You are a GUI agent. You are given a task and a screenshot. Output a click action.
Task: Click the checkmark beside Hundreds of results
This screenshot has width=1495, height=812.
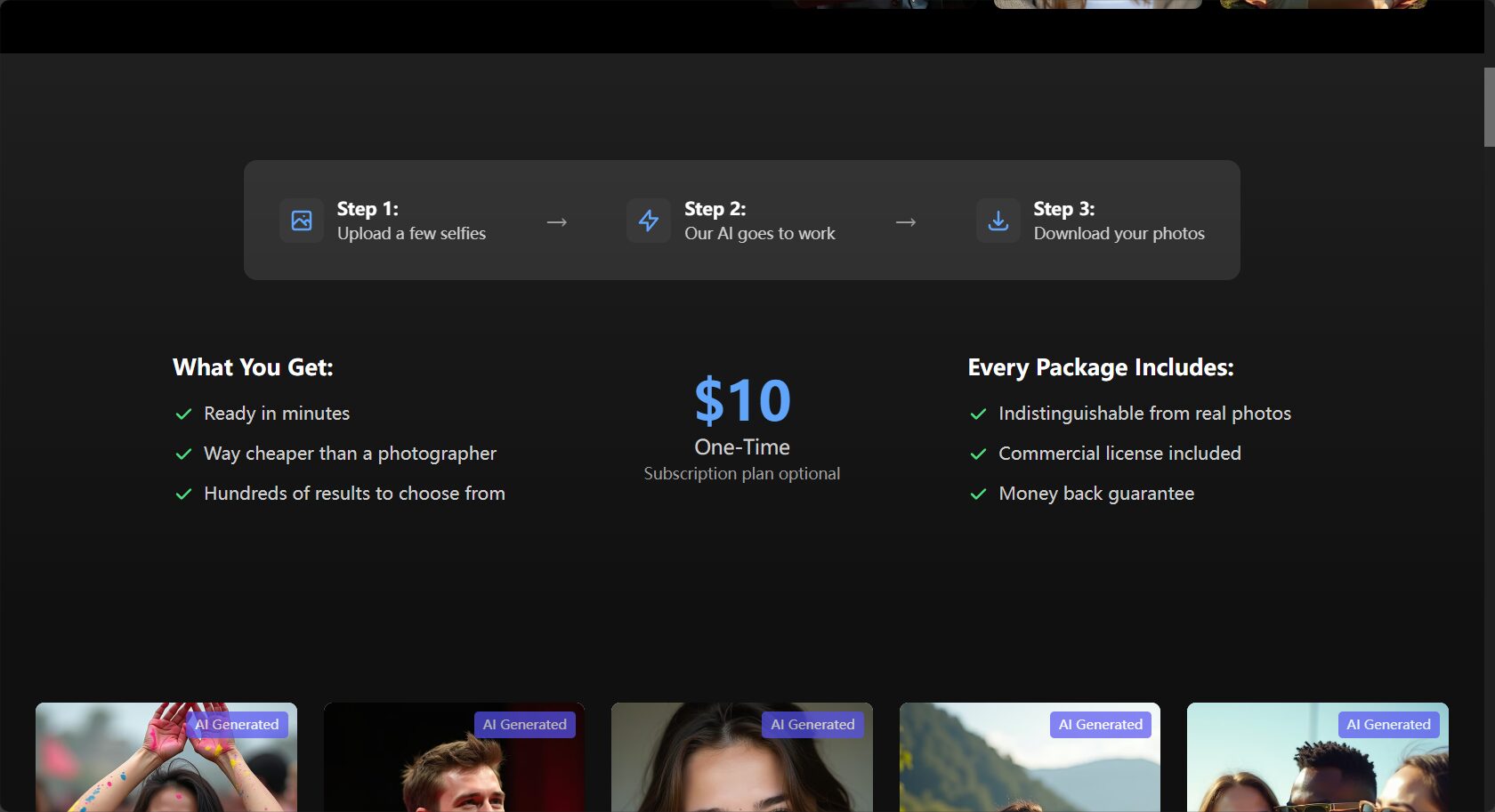tap(184, 494)
